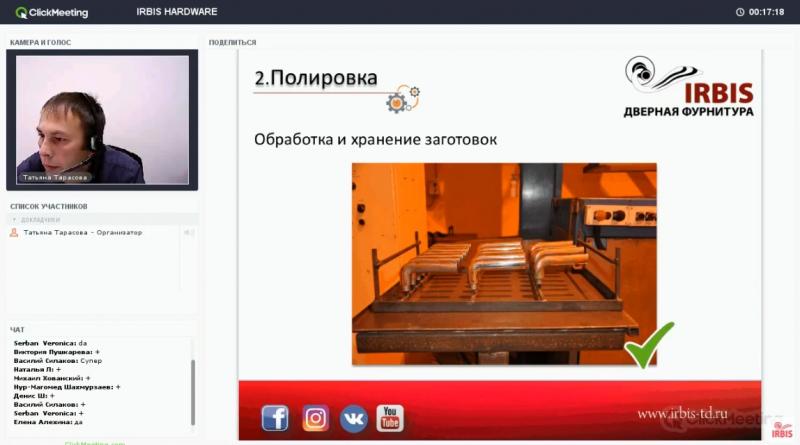This screenshot has height=445, width=800.
Task: Select participant Татьяна Тарасова - Организатор
Action: 83,233
